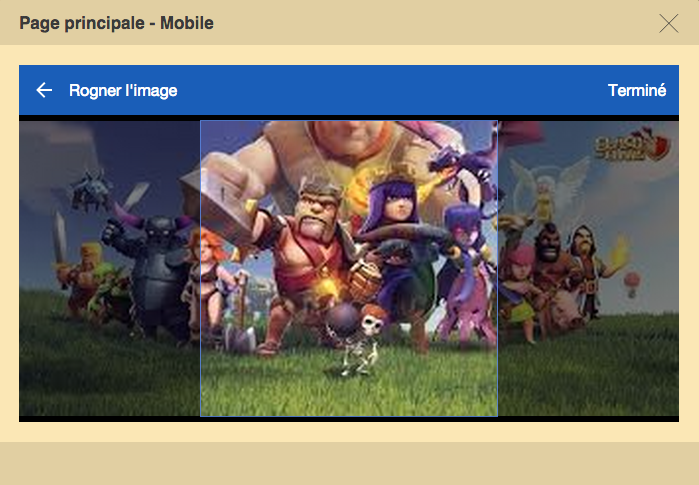699x485 pixels.
Task: Click the Page principale - Mobile title text
Action: click(116, 23)
